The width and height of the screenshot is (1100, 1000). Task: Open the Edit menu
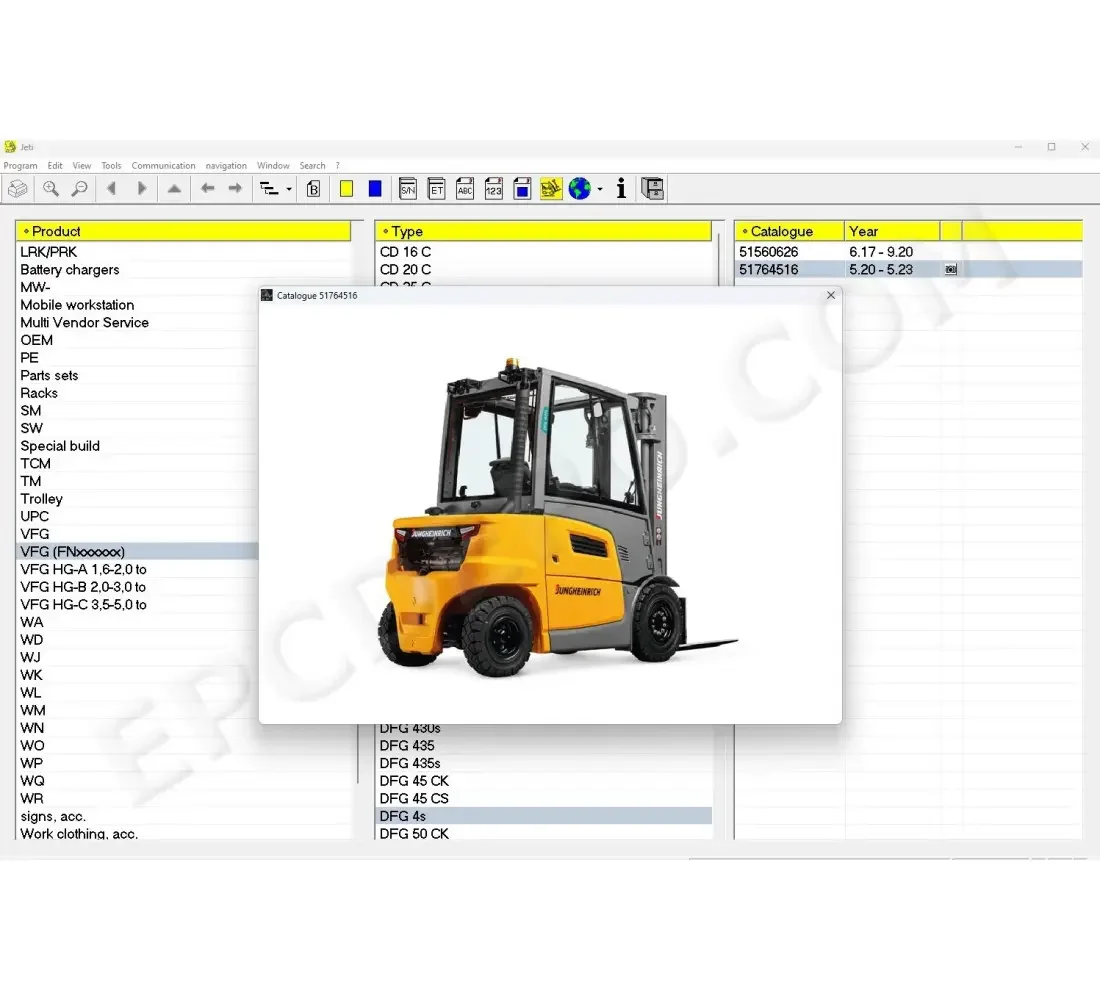(x=55, y=166)
